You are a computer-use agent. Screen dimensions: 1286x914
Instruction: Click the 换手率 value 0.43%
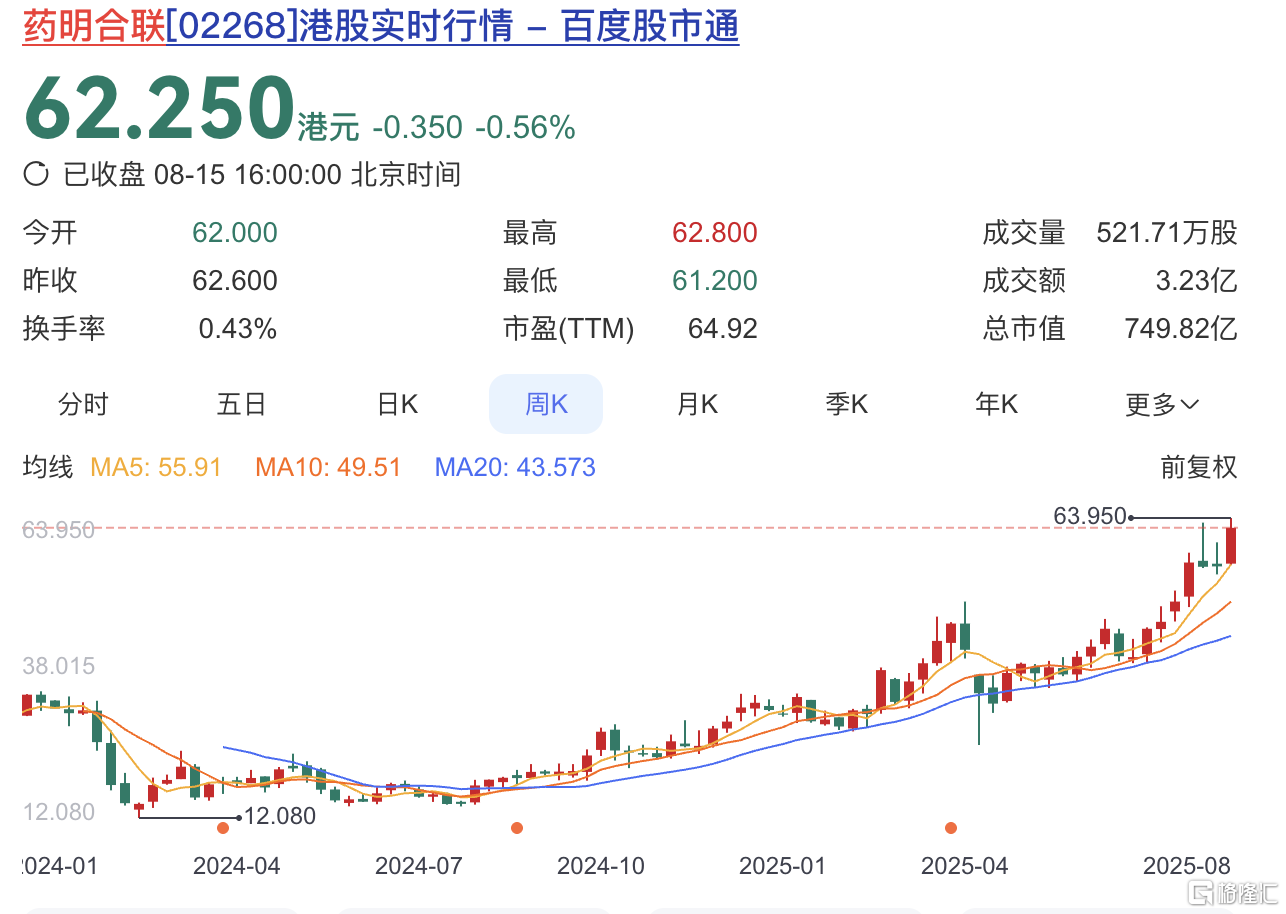(238, 328)
